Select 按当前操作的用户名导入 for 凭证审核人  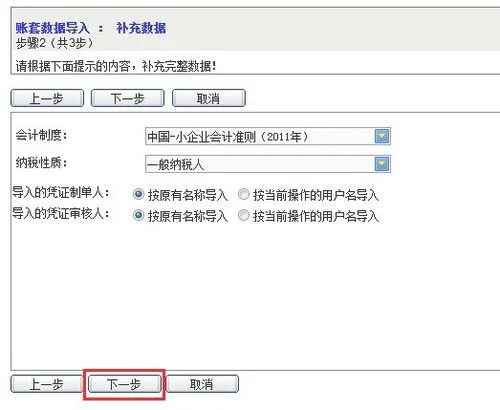pyautogui.click(x=244, y=215)
